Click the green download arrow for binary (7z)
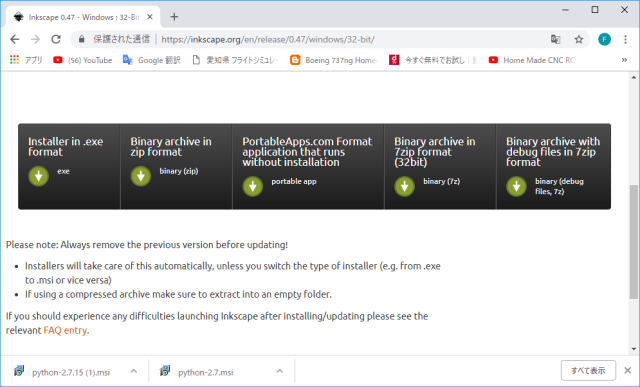The height and width of the screenshot is (387, 640). click(x=404, y=187)
